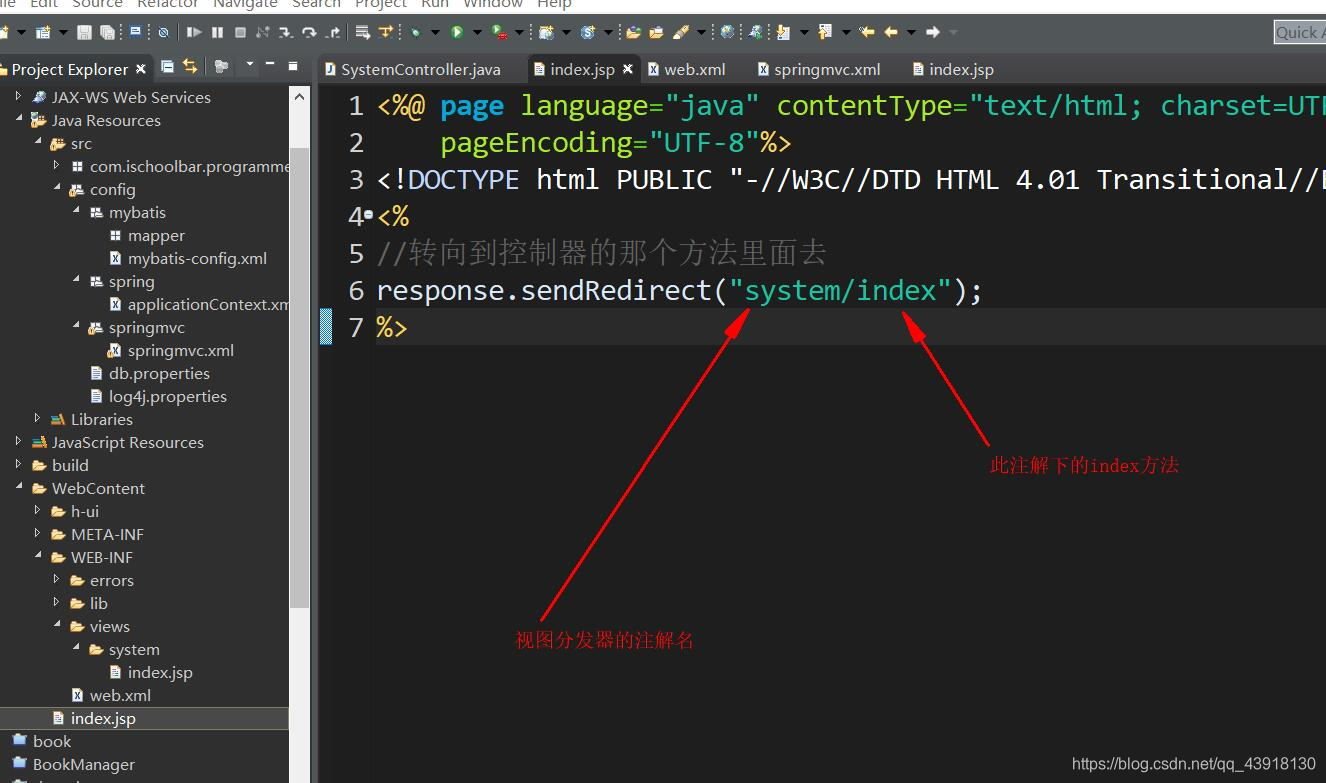Expand the errors folder
The height and width of the screenshot is (783, 1326).
[x=56, y=580]
